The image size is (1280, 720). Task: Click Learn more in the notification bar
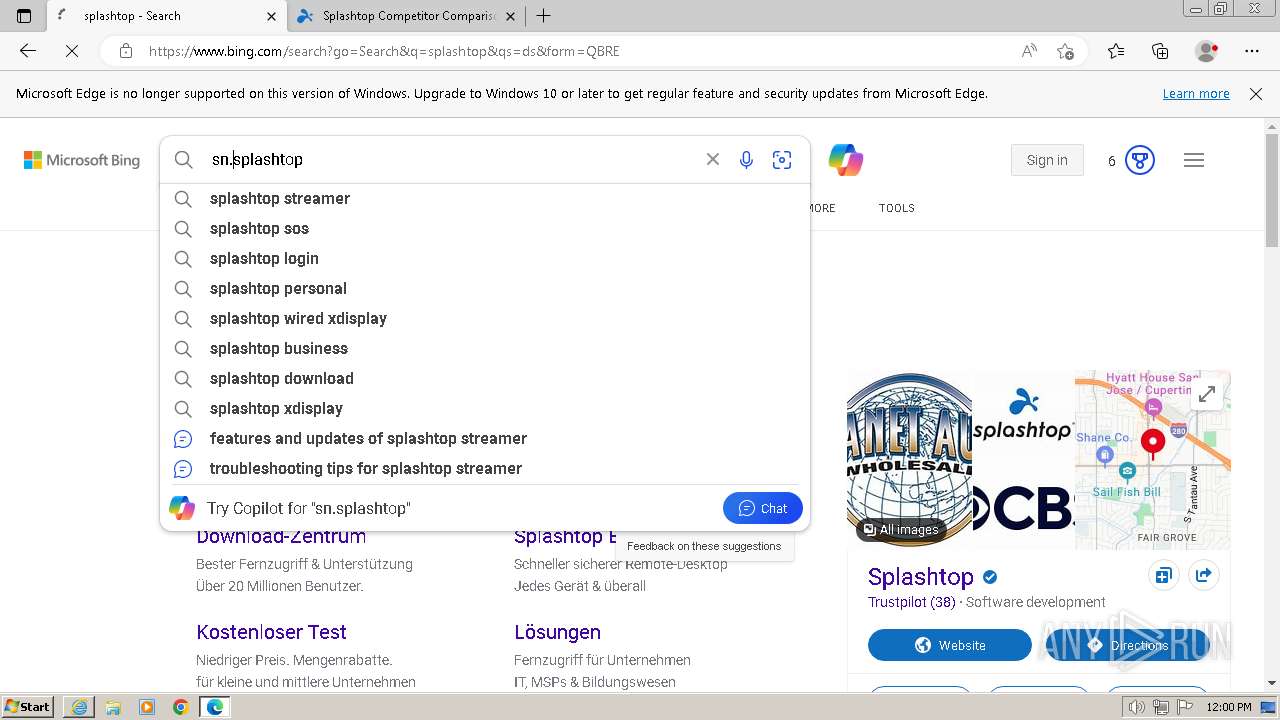coord(1196,94)
